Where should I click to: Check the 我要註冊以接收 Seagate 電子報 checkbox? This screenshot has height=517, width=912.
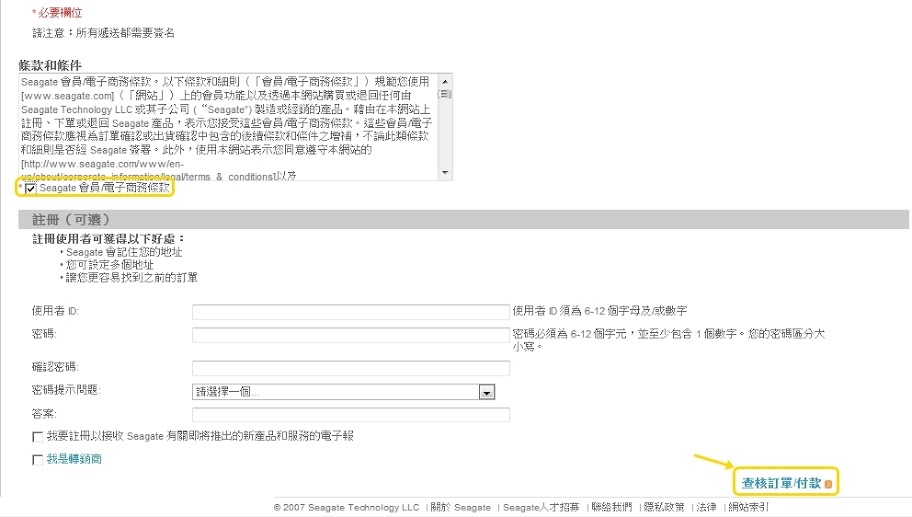click(x=38, y=437)
